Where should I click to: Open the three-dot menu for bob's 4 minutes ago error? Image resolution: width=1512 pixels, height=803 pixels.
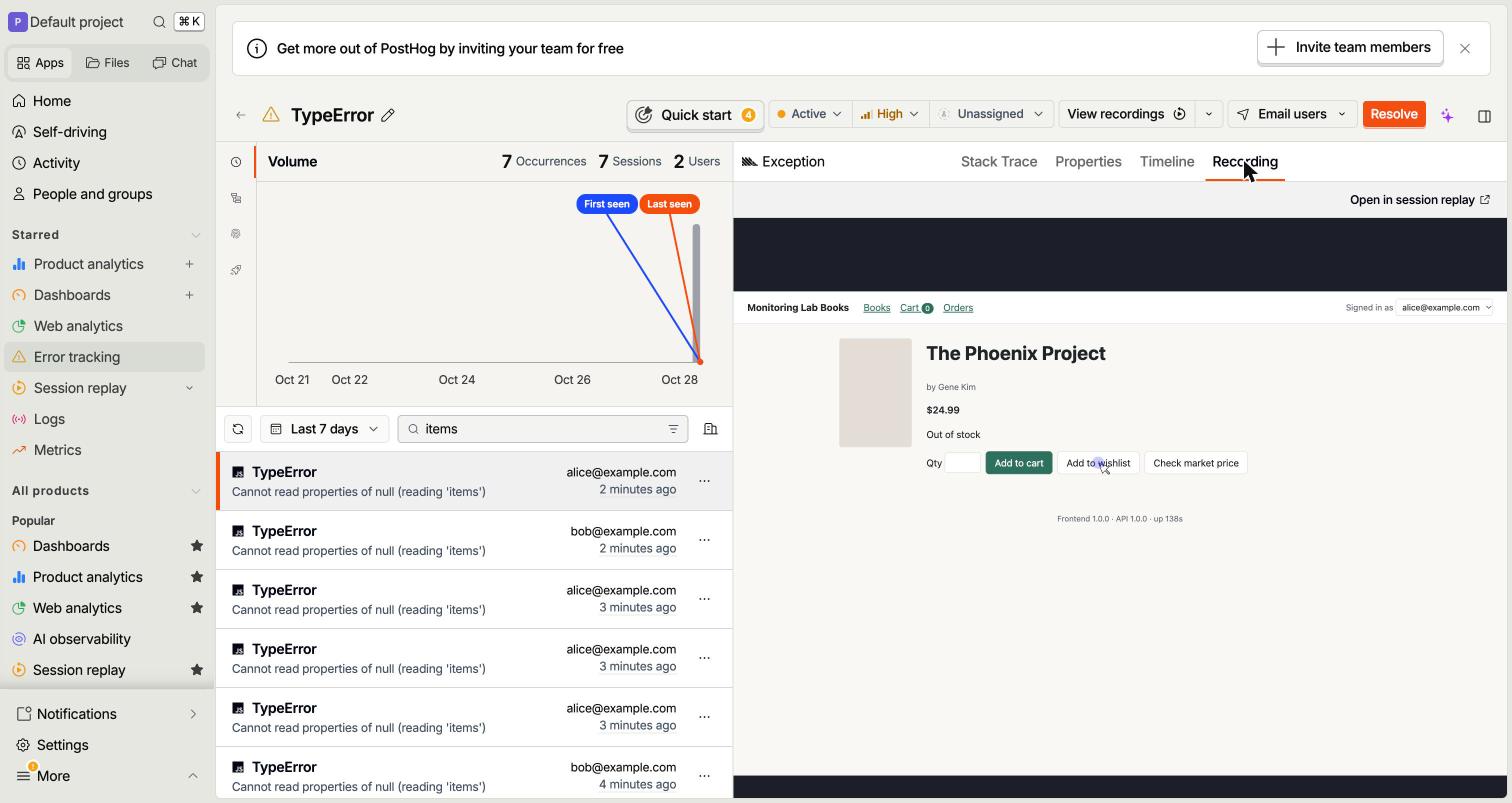click(704, 776)
